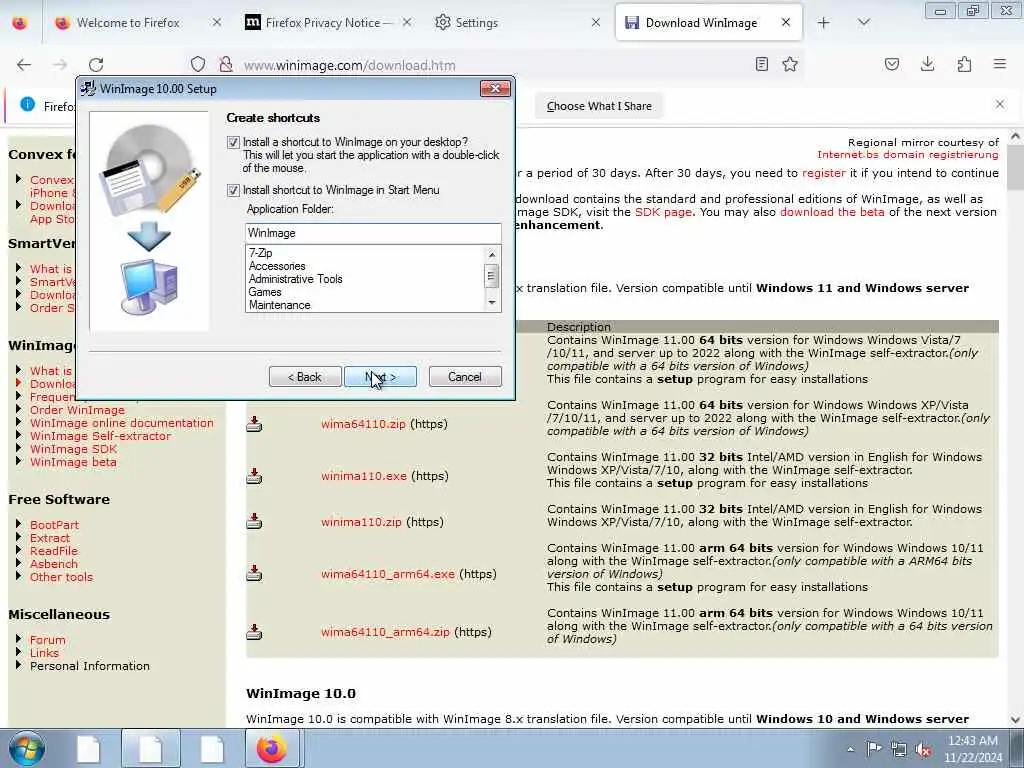
Task: Close the Welcome to Firefox tab
Action: coord(217,23)
